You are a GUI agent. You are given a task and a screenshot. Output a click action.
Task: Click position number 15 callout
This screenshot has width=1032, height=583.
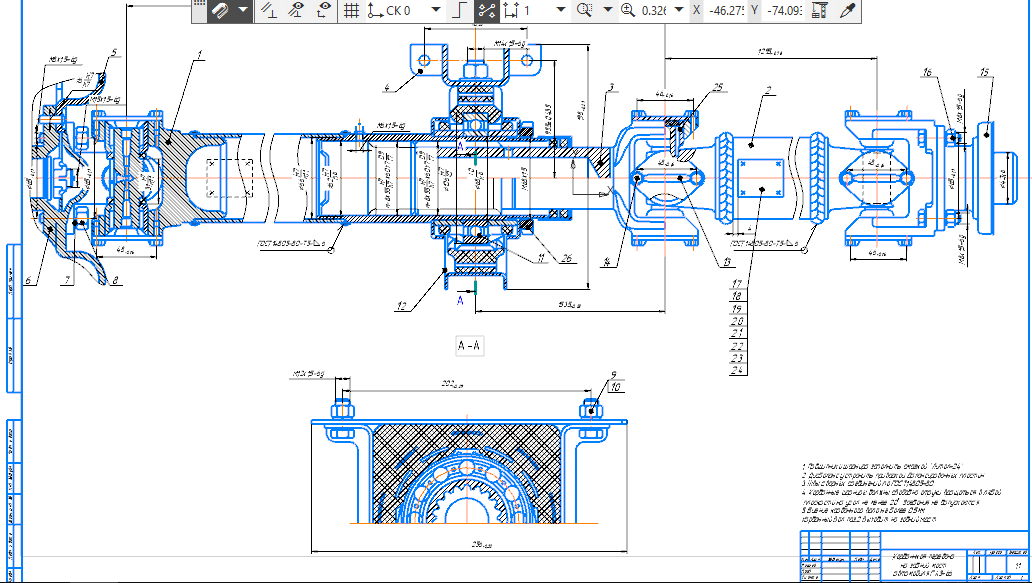click(x=985, y=72)
